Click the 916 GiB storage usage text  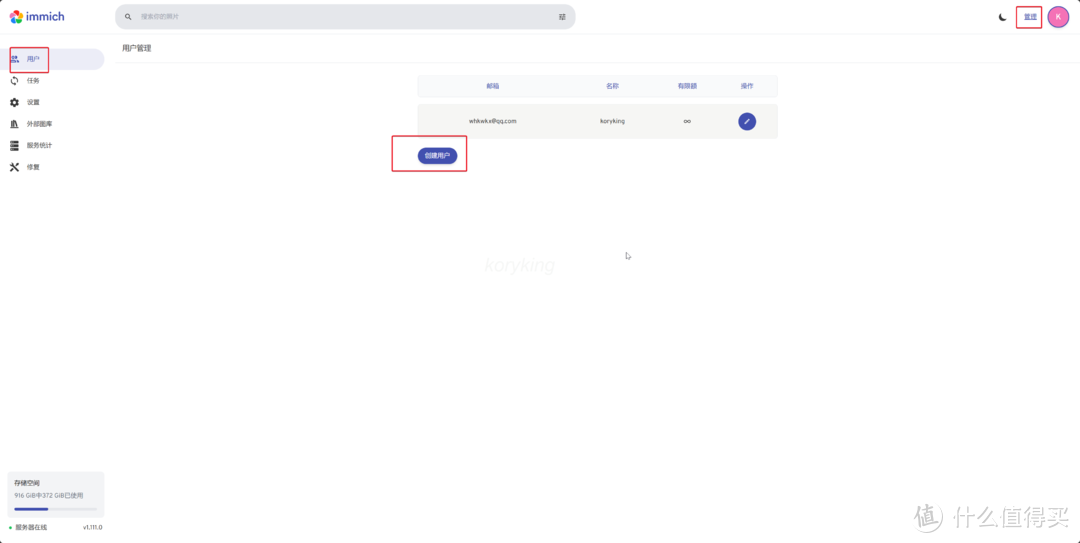[48, 495]
